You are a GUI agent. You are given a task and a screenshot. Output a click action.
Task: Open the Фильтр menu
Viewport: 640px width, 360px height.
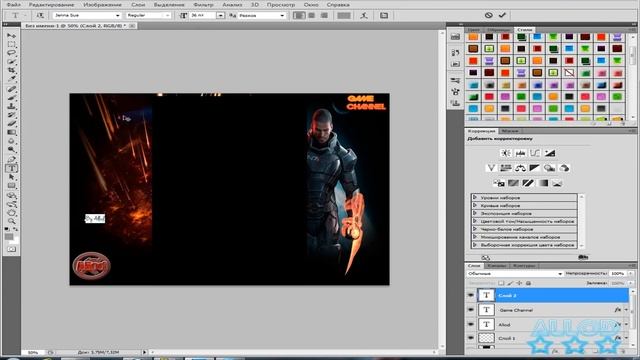[x=203, y=4]
